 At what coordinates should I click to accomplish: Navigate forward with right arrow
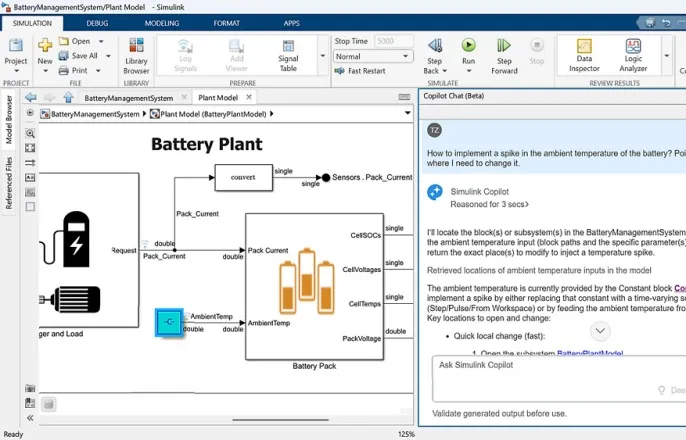click(x=49, y=97)
